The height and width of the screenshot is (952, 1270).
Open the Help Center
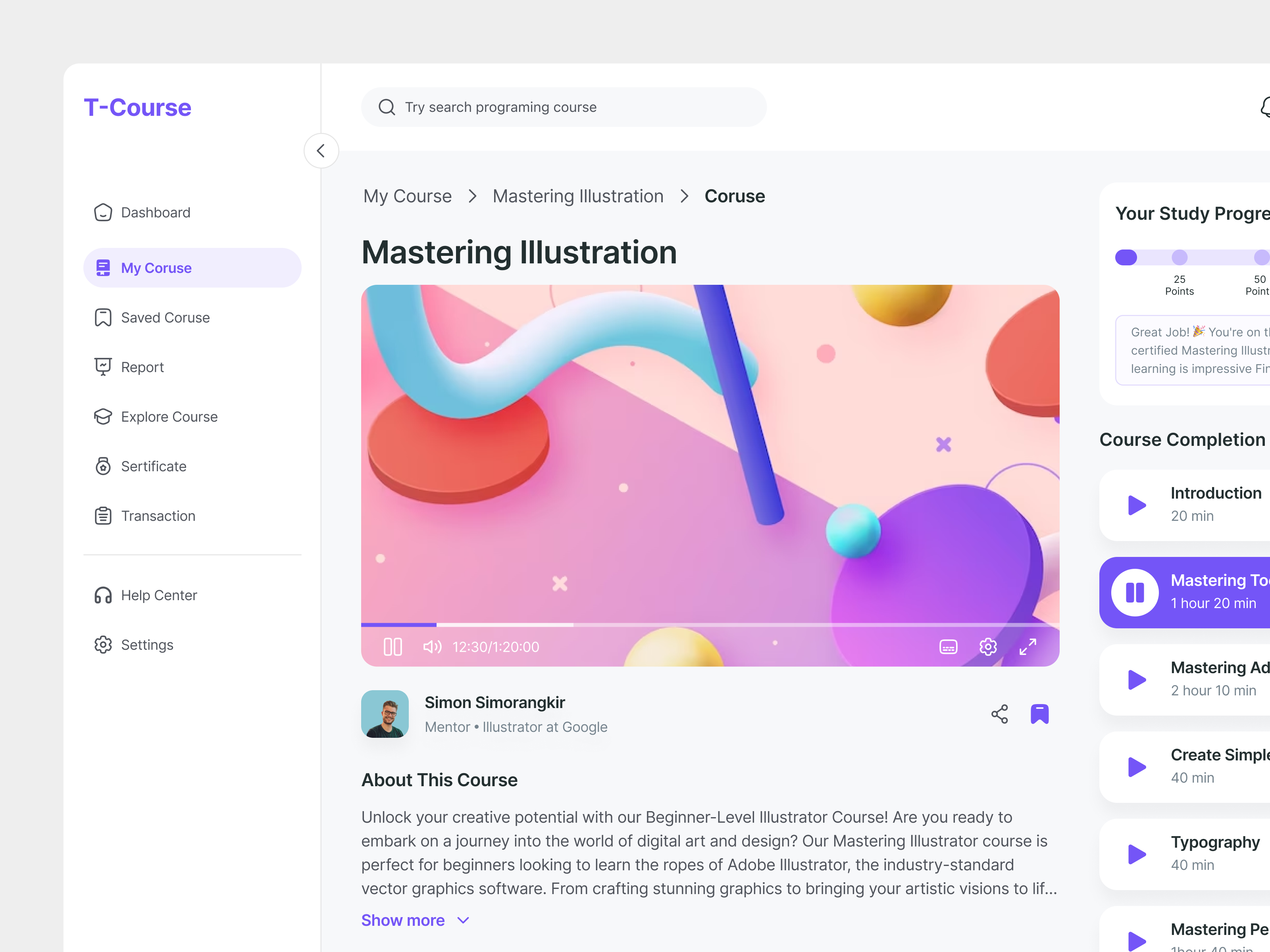tap(158, 595)
